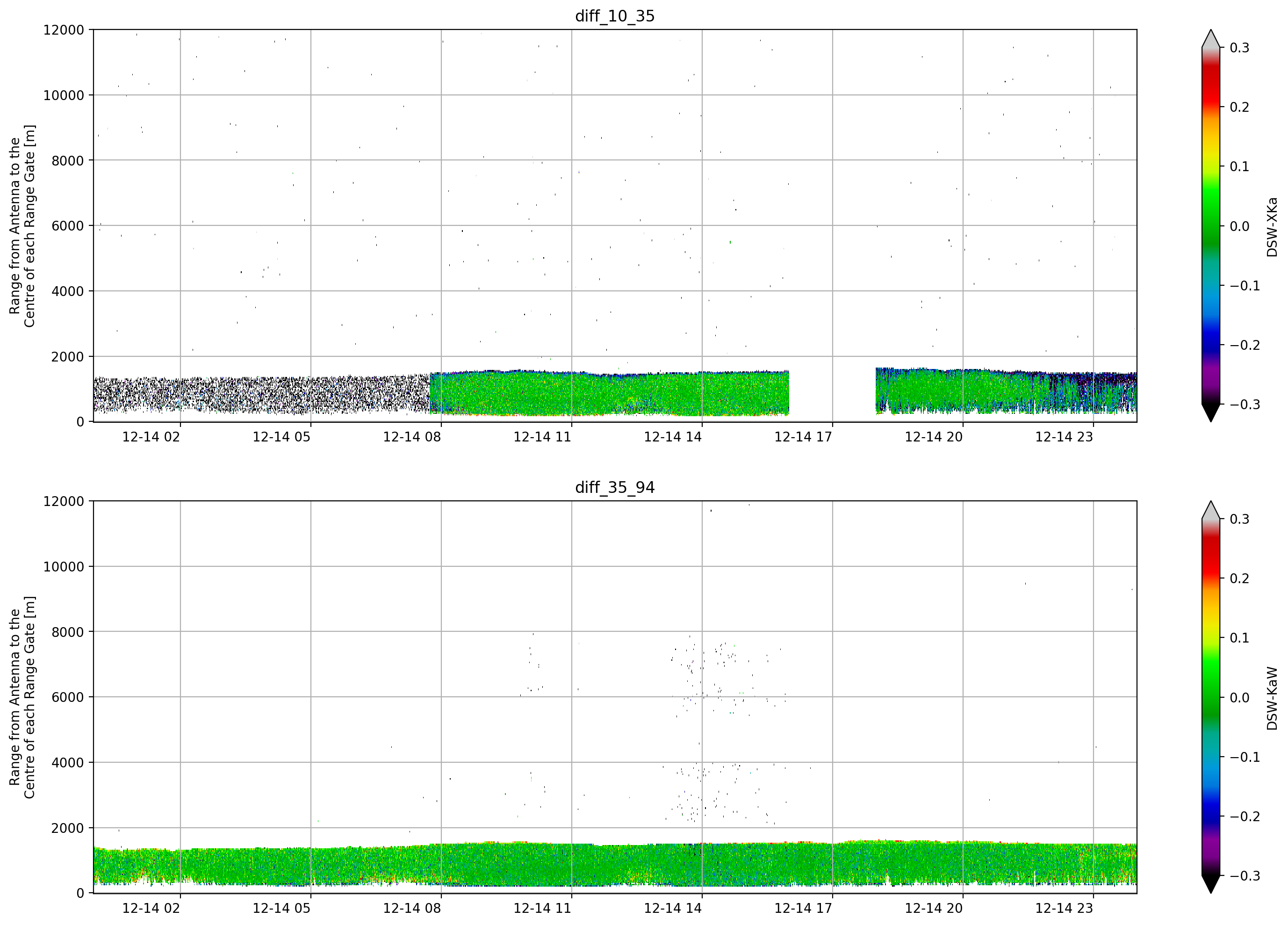Click the 12000 y-tick in diff_10_35 plot
The width and height of the screenshot is (1288, 925).
[x=64, y=30]
